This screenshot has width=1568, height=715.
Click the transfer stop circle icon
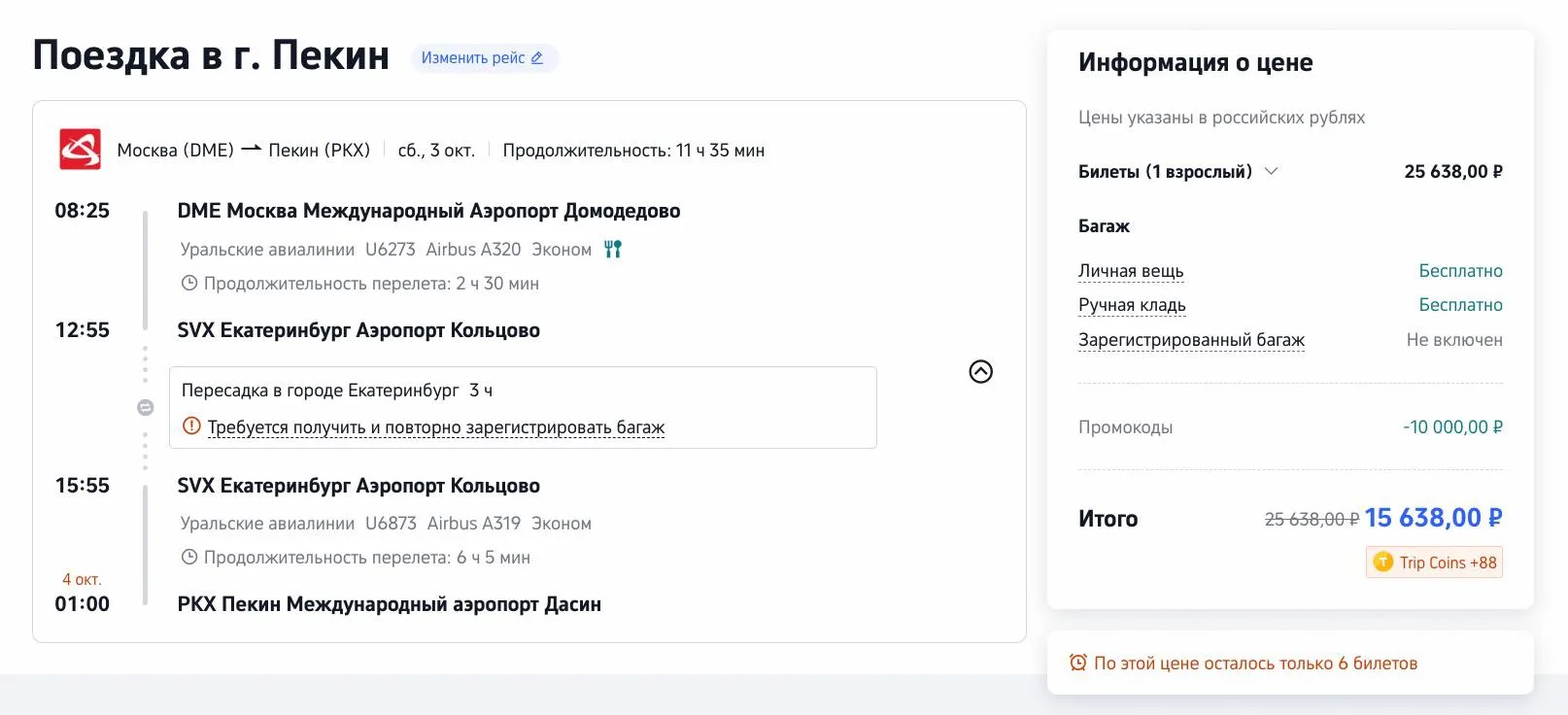pyautogui.click(x=145, y=407)
